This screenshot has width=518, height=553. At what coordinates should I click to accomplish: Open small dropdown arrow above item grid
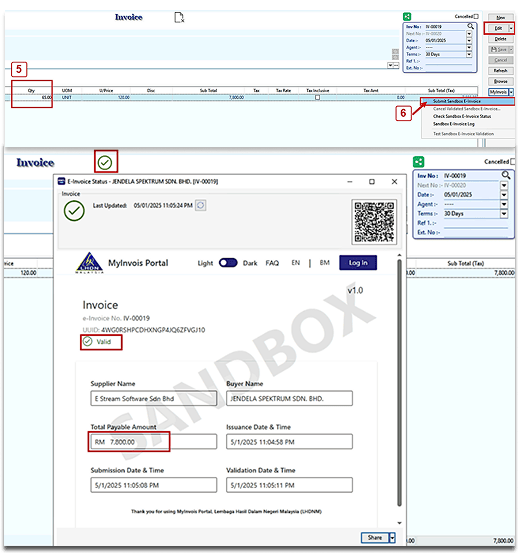(x=390, y=65)
